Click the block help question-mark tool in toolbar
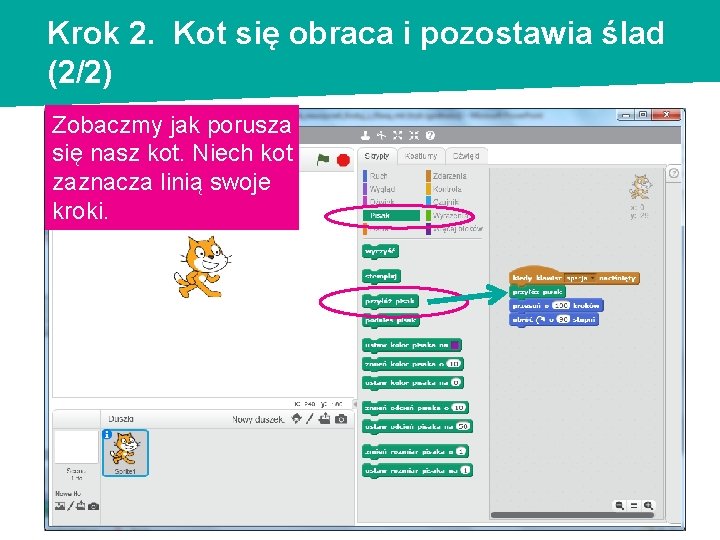 coord(430,135)
